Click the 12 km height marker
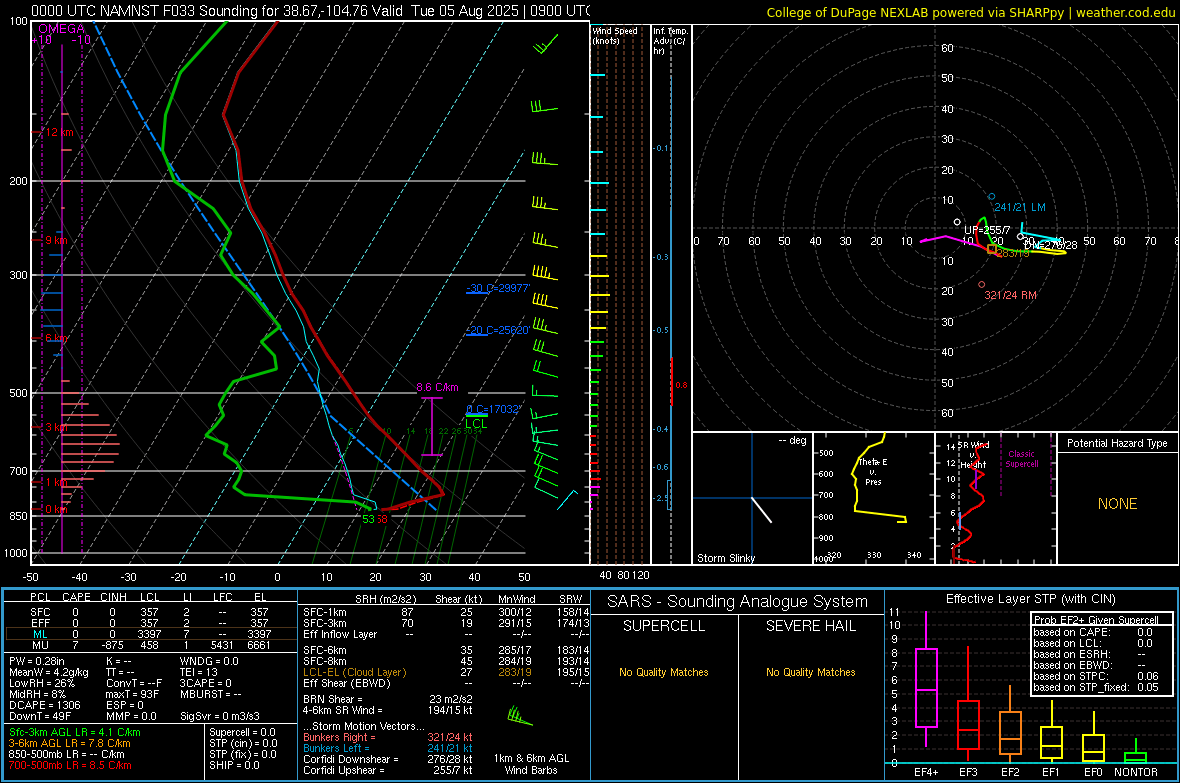Screen dimensions: 1180x783 tap(59, 133)
